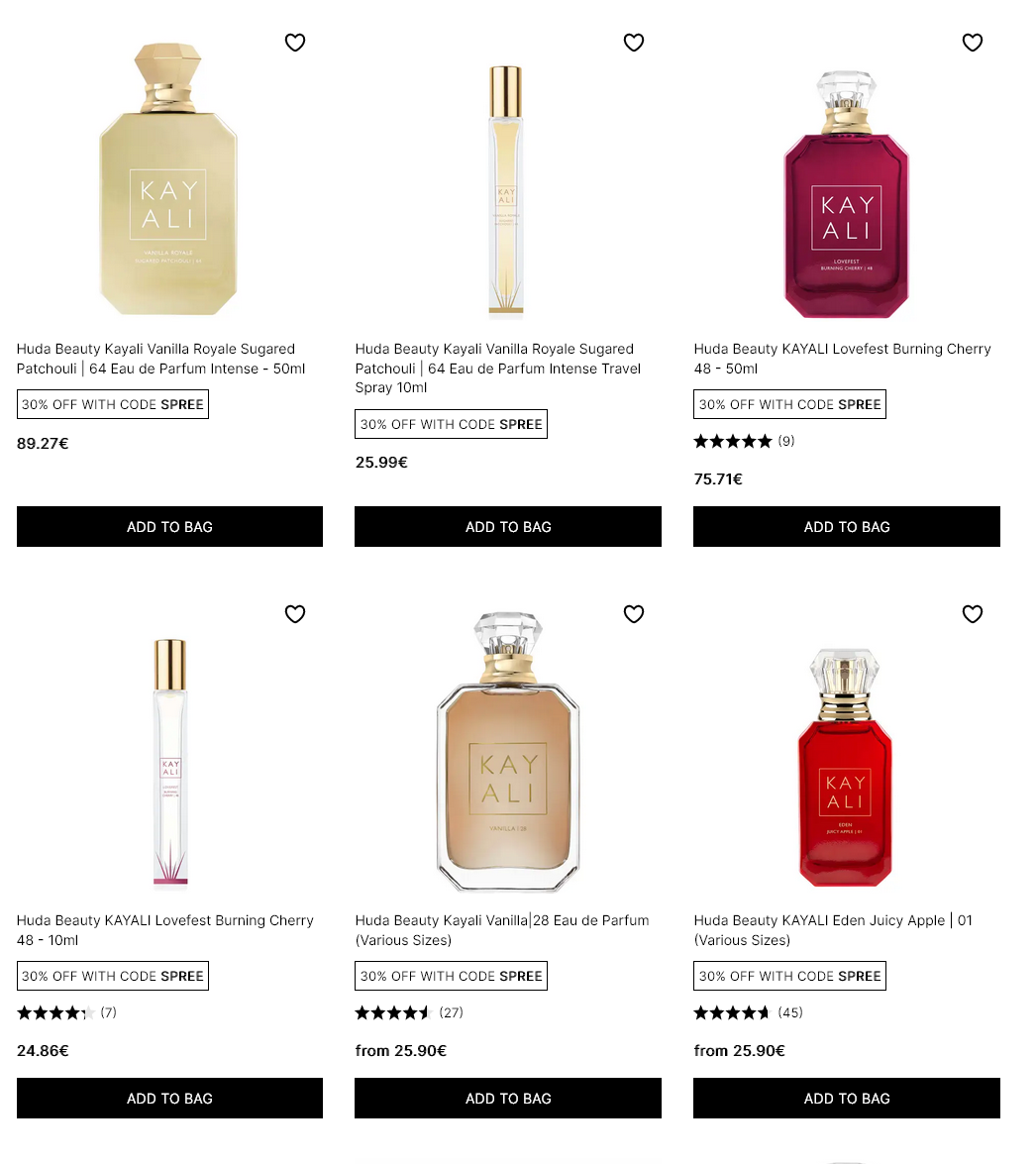Add Eden Juicy Apple to wishlist heart
This screenshot has width=1036, height=1164.
(x=973, y=614)
